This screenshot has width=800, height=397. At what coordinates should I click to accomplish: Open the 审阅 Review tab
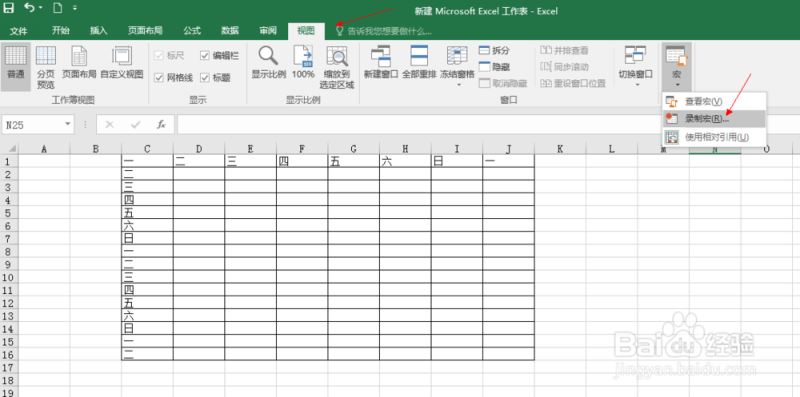(x=268, y=31)
